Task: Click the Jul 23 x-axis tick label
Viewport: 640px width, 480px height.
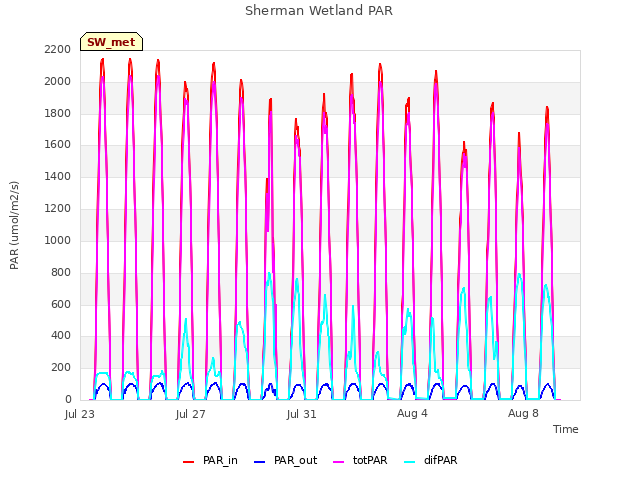Action: (x=80, y=414)
